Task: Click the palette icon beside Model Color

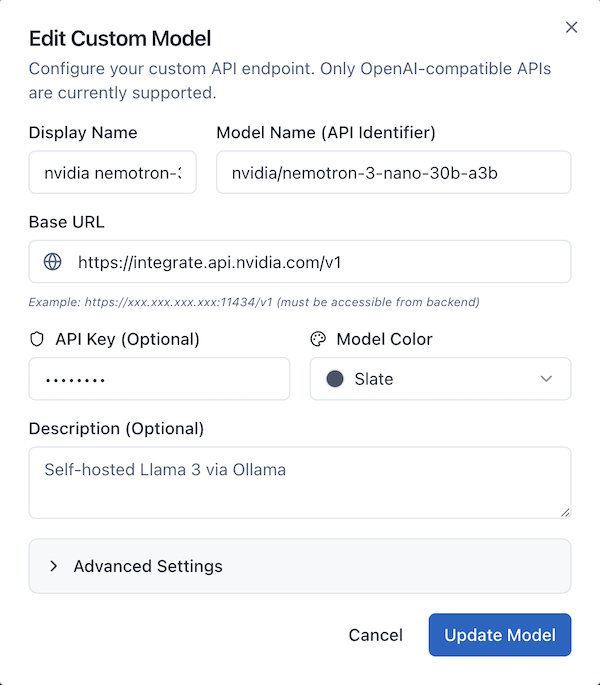Action: pos(318,339)
